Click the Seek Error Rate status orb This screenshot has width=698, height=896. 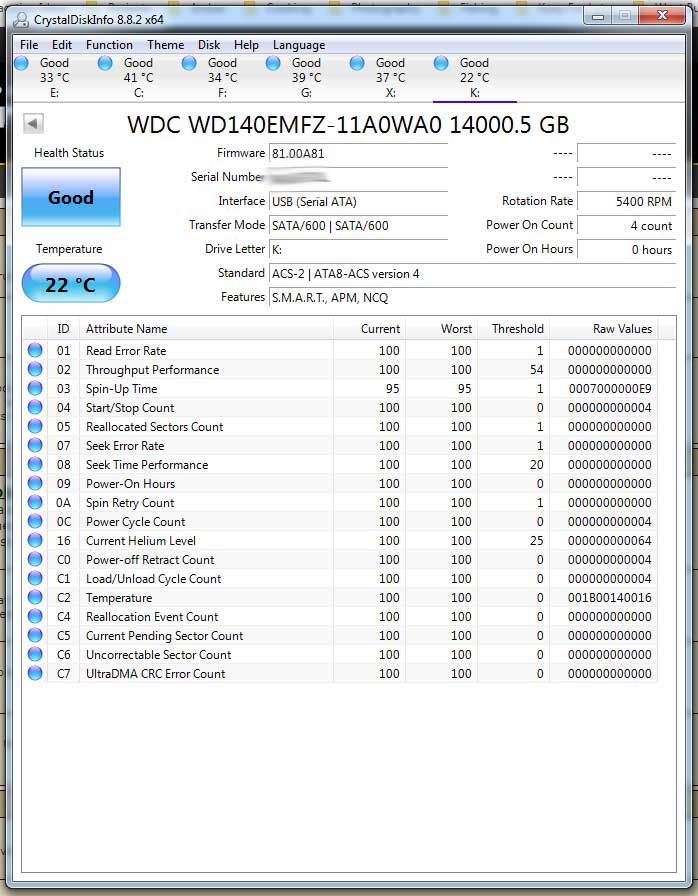click(35, 445)
